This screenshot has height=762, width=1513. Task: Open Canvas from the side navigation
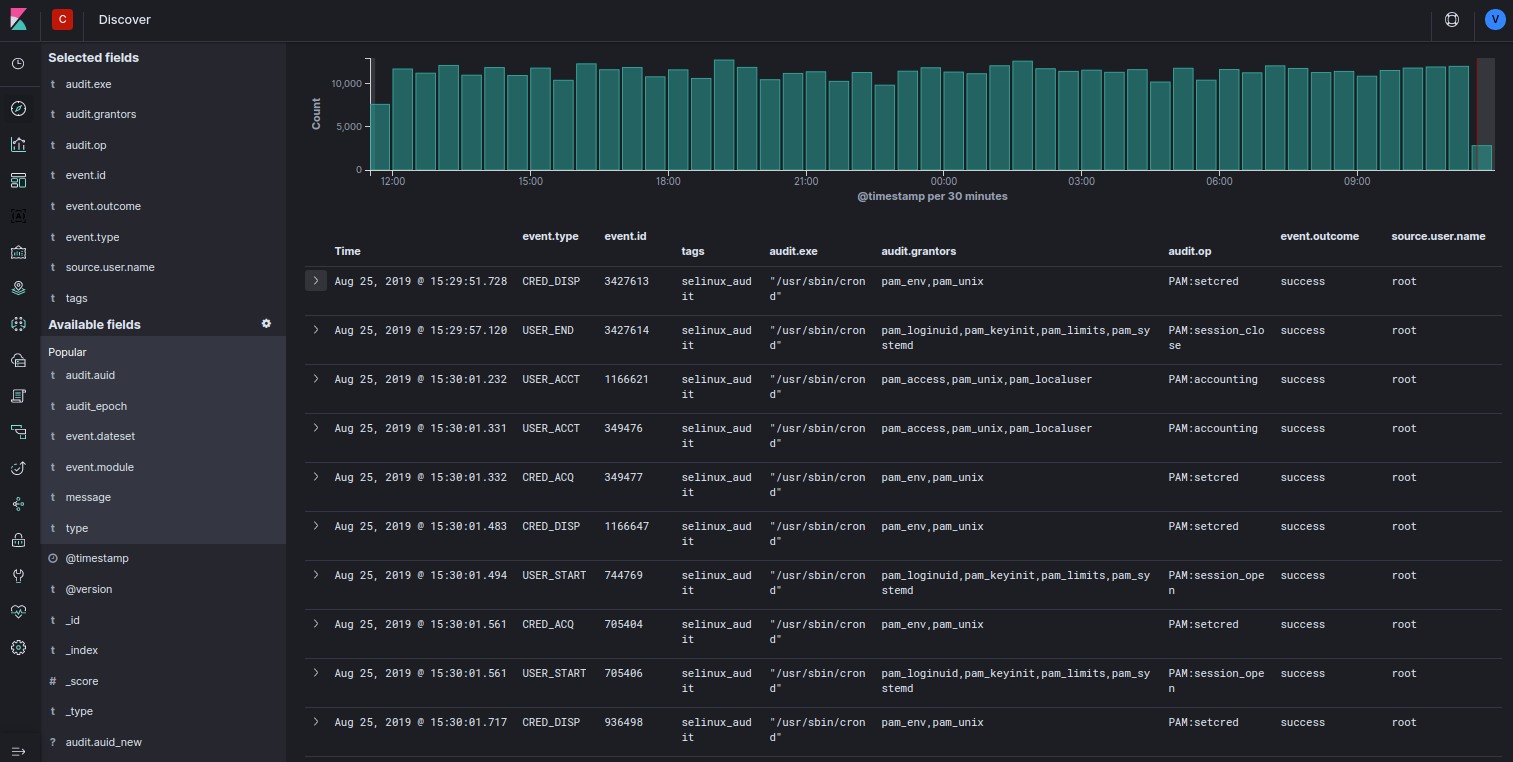[18, 216]
